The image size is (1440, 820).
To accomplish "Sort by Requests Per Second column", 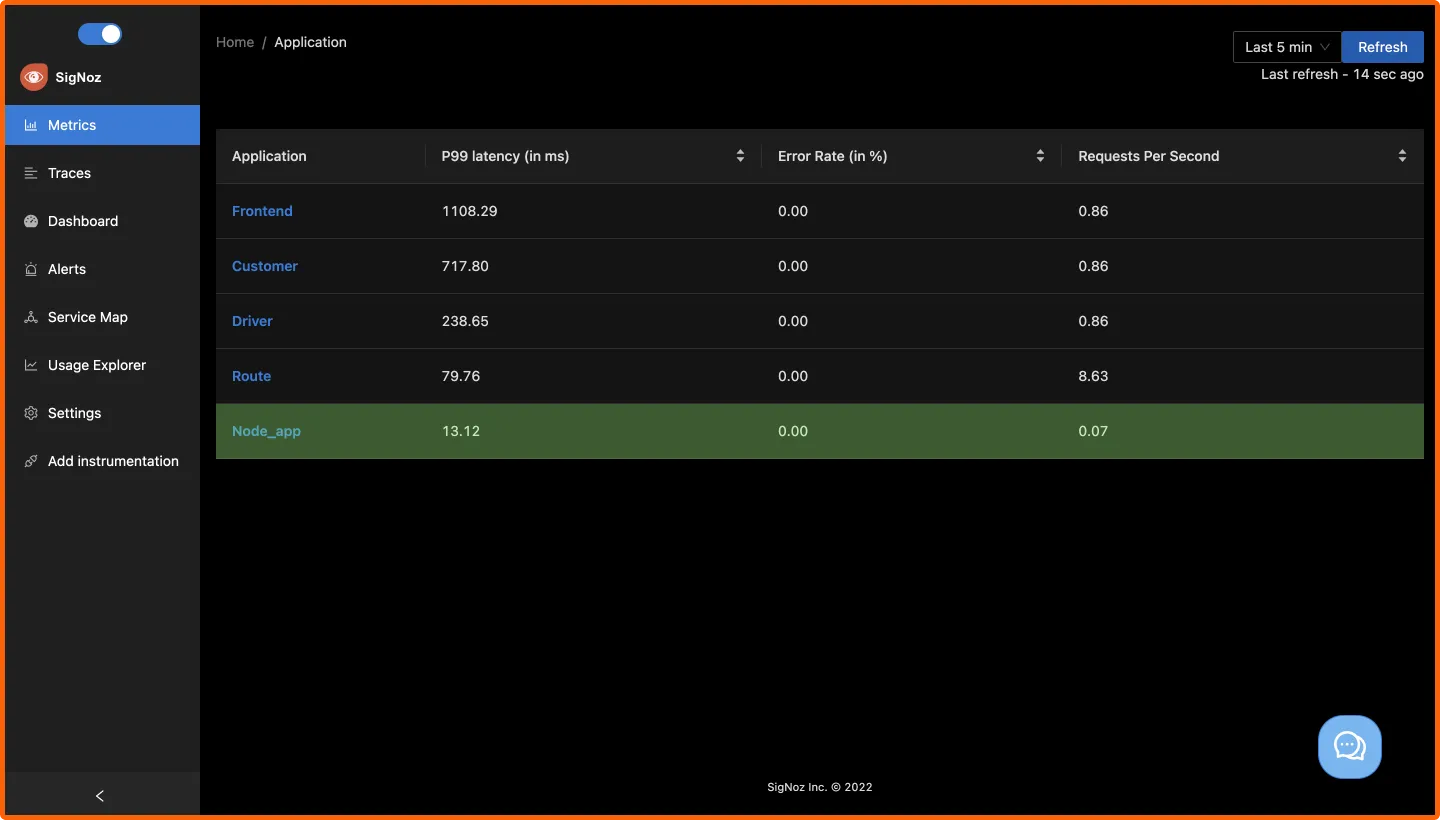I will coord(1402,156).
